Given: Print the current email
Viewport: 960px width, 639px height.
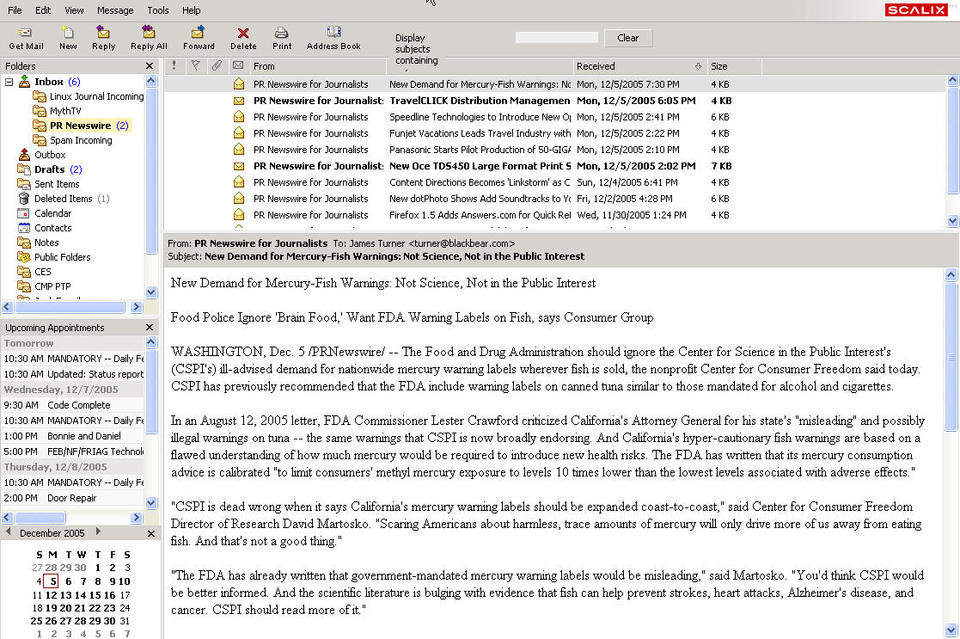Looking at the screenshot, I should [282, 38].
